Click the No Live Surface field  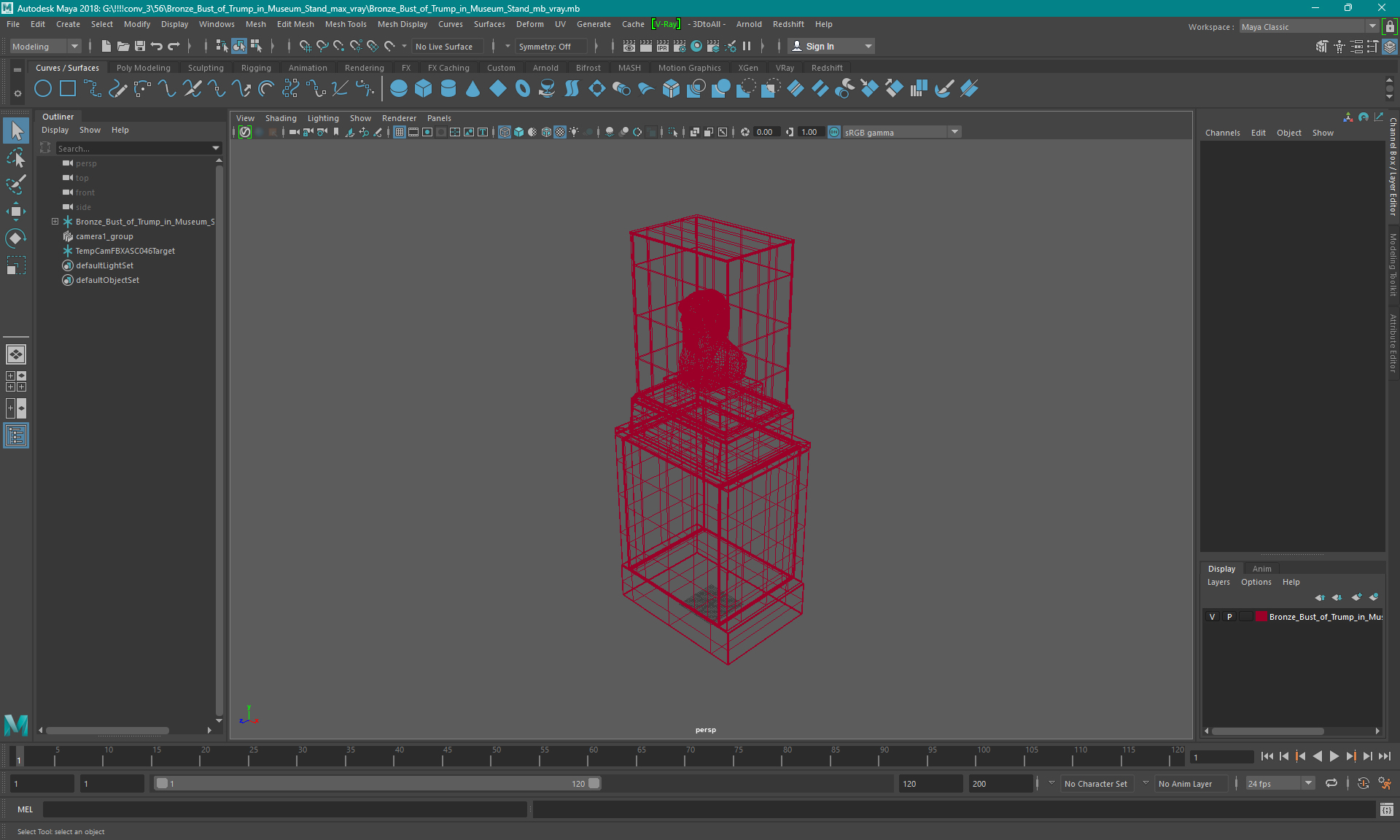pyautogui.click(x=446, y=46)
